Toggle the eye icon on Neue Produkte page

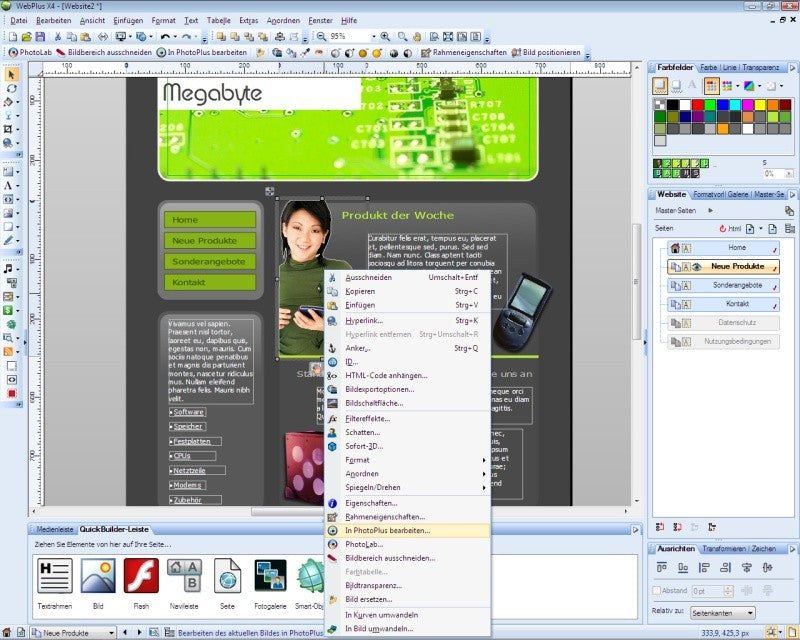(697, 266)
